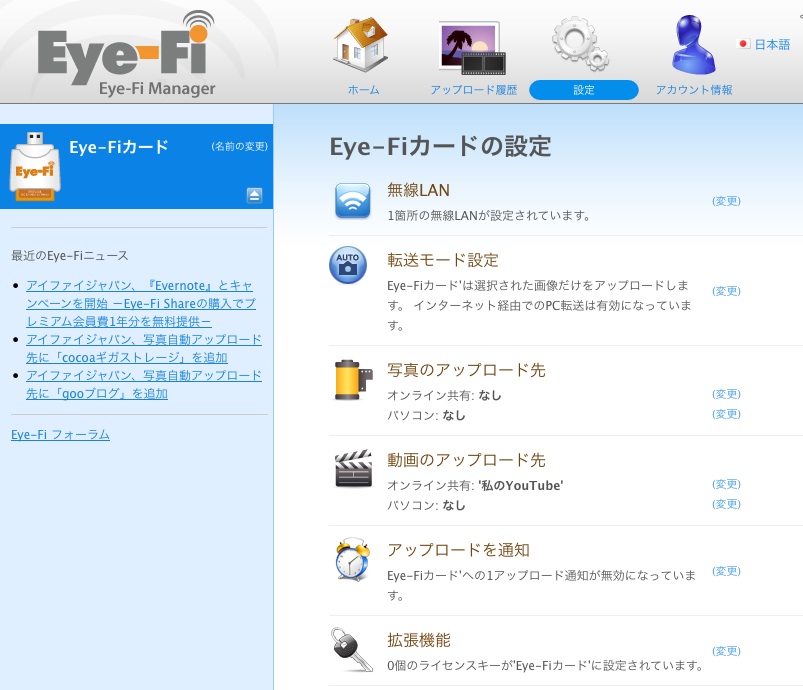This screenshot has height=690, width=803.
Task: Open the Evernote campaign news link
Action: [141, 303]
